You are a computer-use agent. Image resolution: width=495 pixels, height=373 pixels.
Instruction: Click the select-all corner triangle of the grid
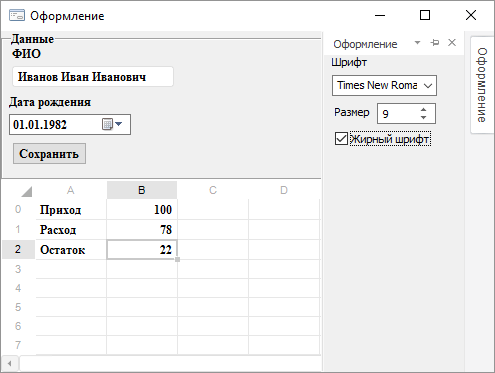[x=26, y=192]
